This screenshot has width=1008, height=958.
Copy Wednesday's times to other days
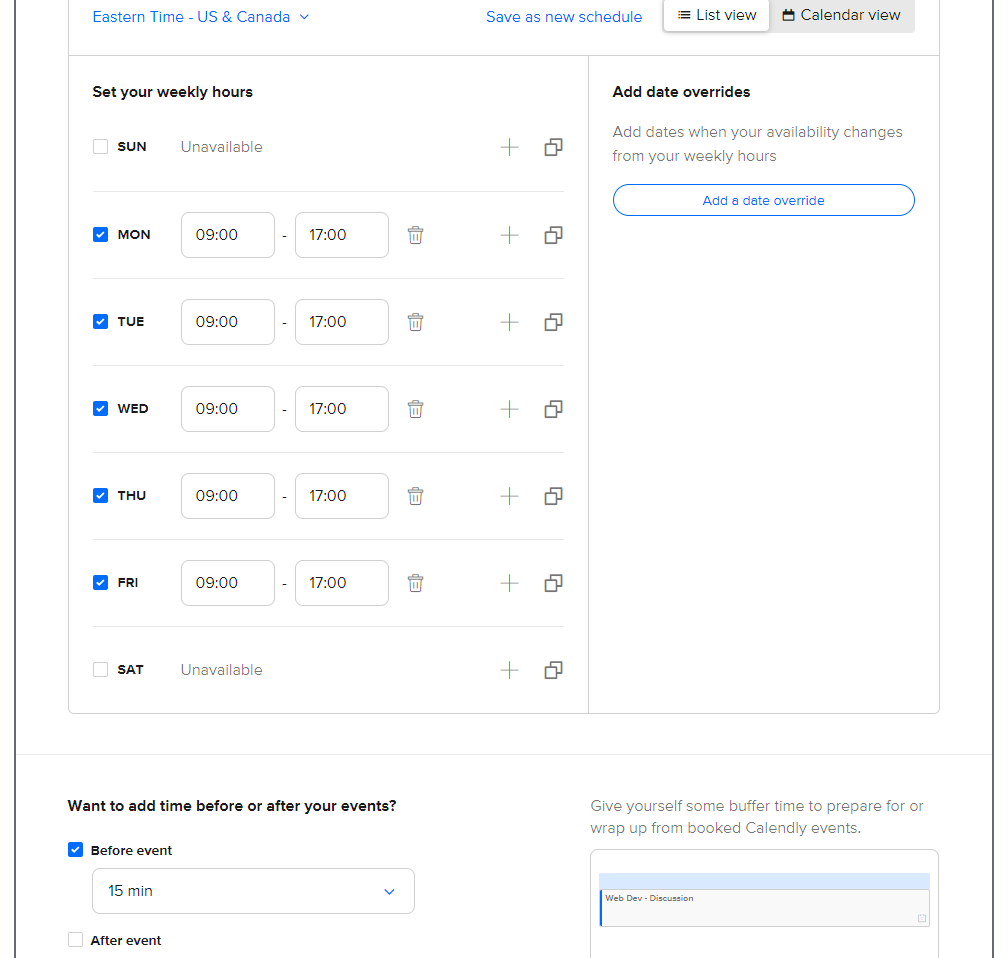click(x=554, y=409)
